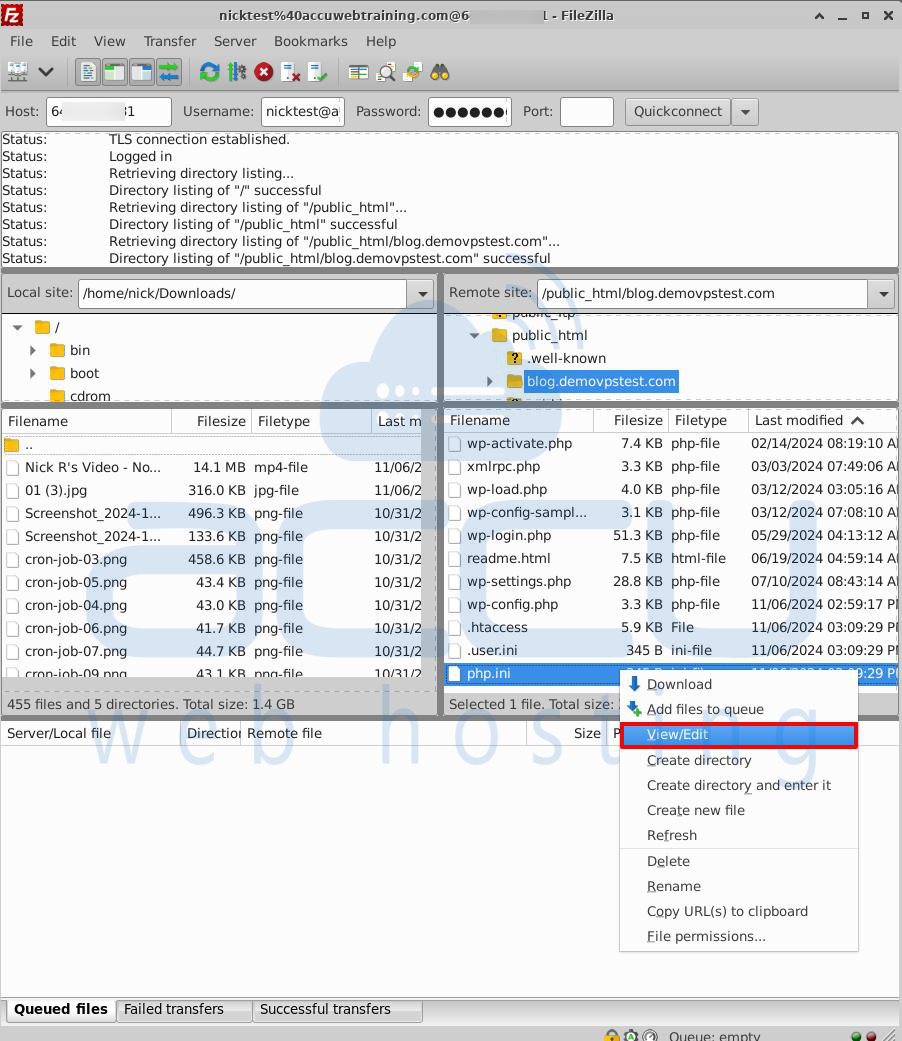
Task: Expand the local boot folder
Action: tap(33, 373)
